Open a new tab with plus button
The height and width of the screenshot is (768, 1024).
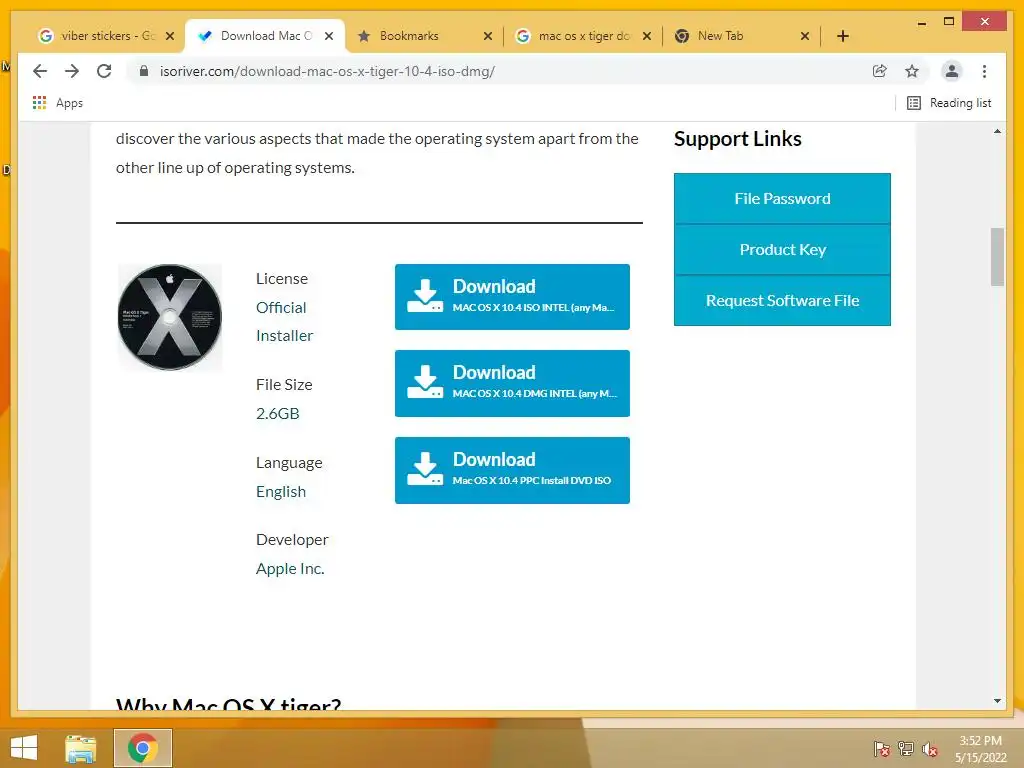click(x=842, y=36)
